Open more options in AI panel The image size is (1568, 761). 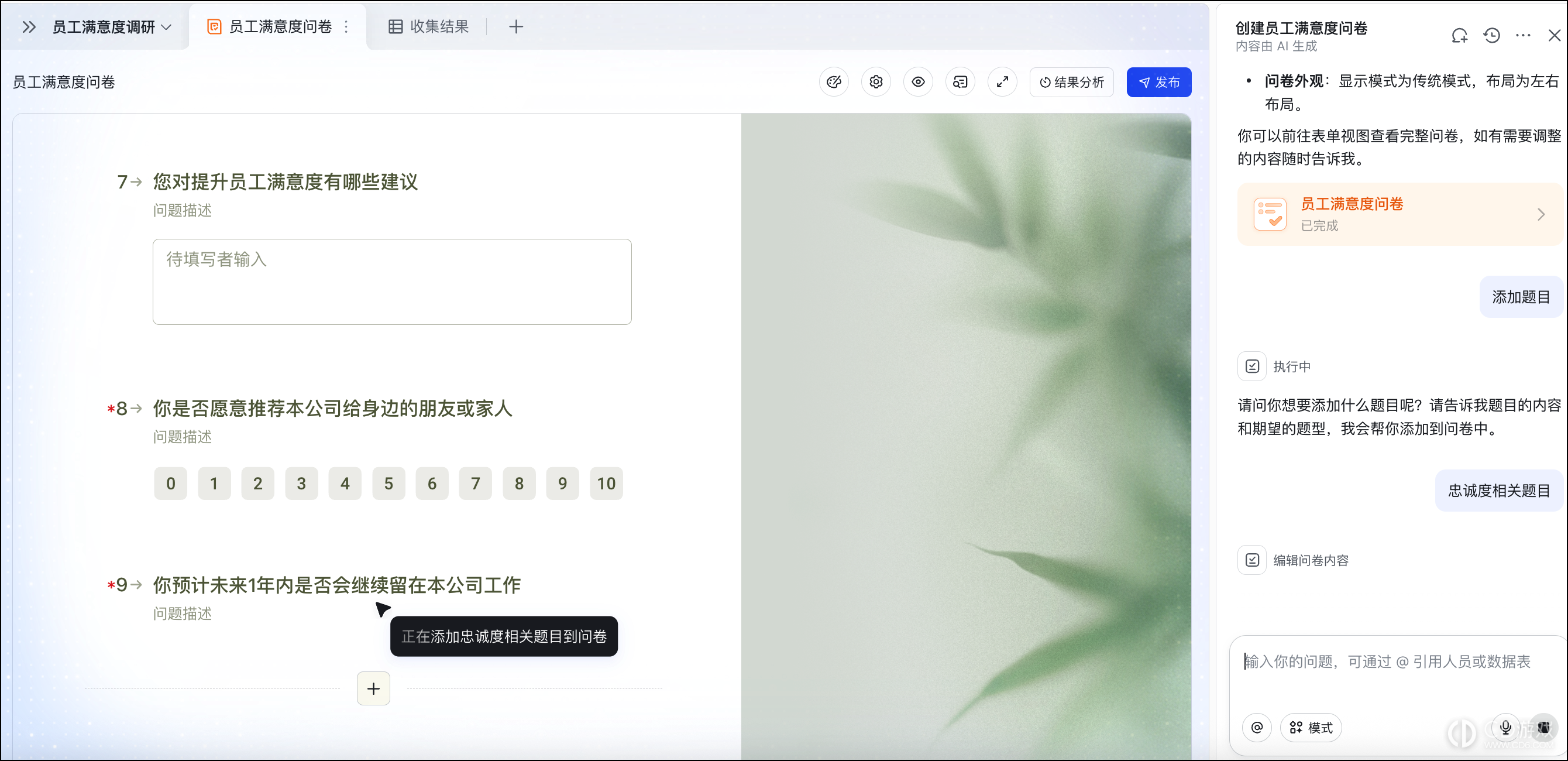(x=1523, y=36)
